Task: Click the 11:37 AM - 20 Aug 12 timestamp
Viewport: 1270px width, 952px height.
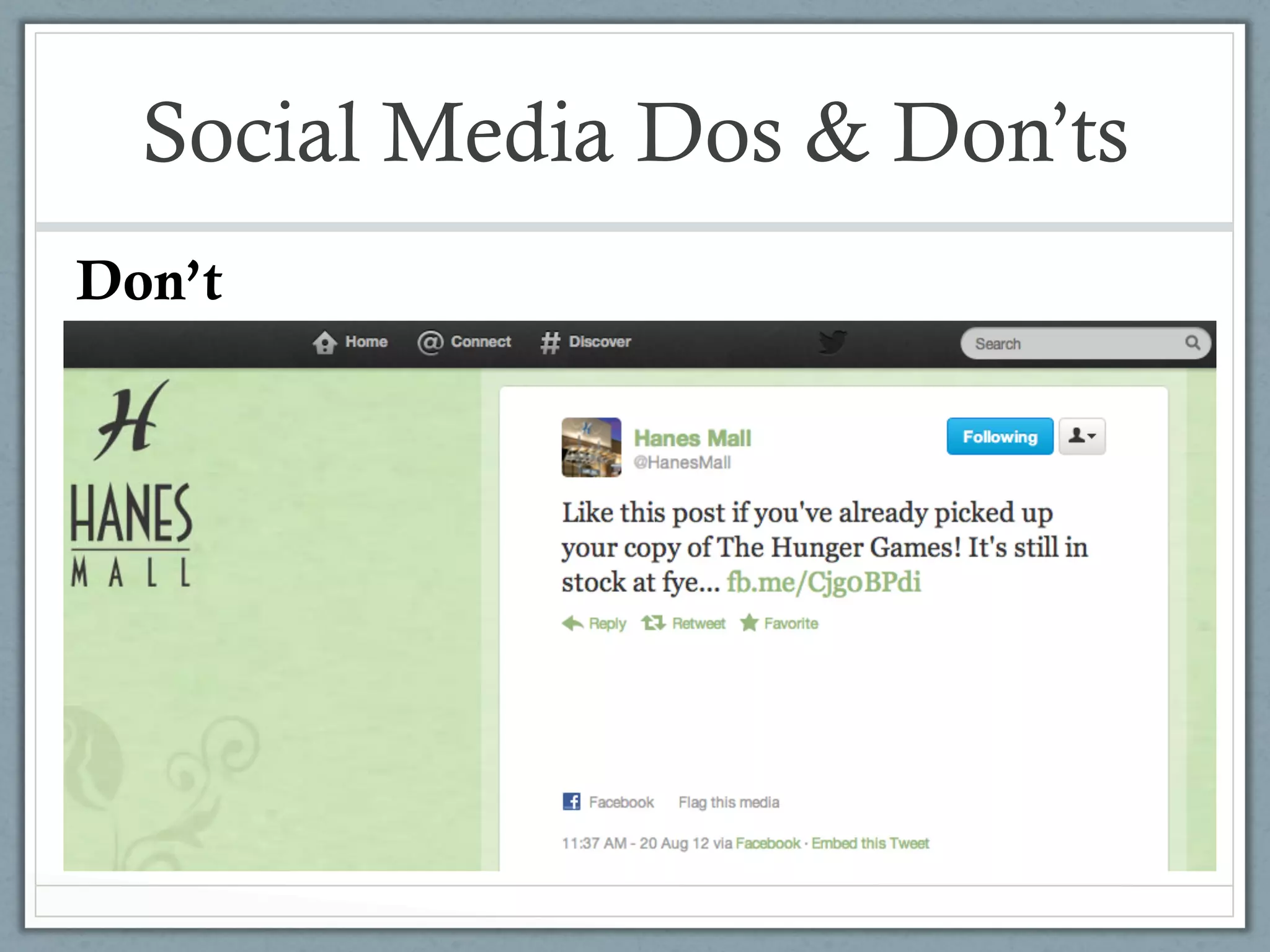Action: coord(635,844)
